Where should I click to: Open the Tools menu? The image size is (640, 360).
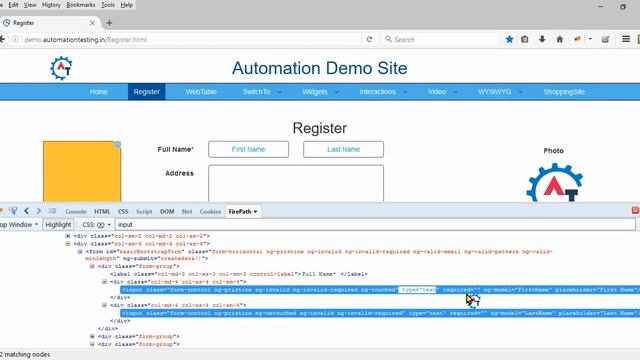coord(108,5)
